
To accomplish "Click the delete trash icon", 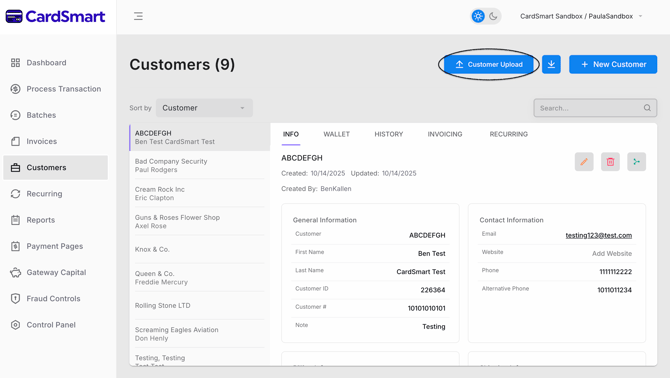I will coord(610,162).
